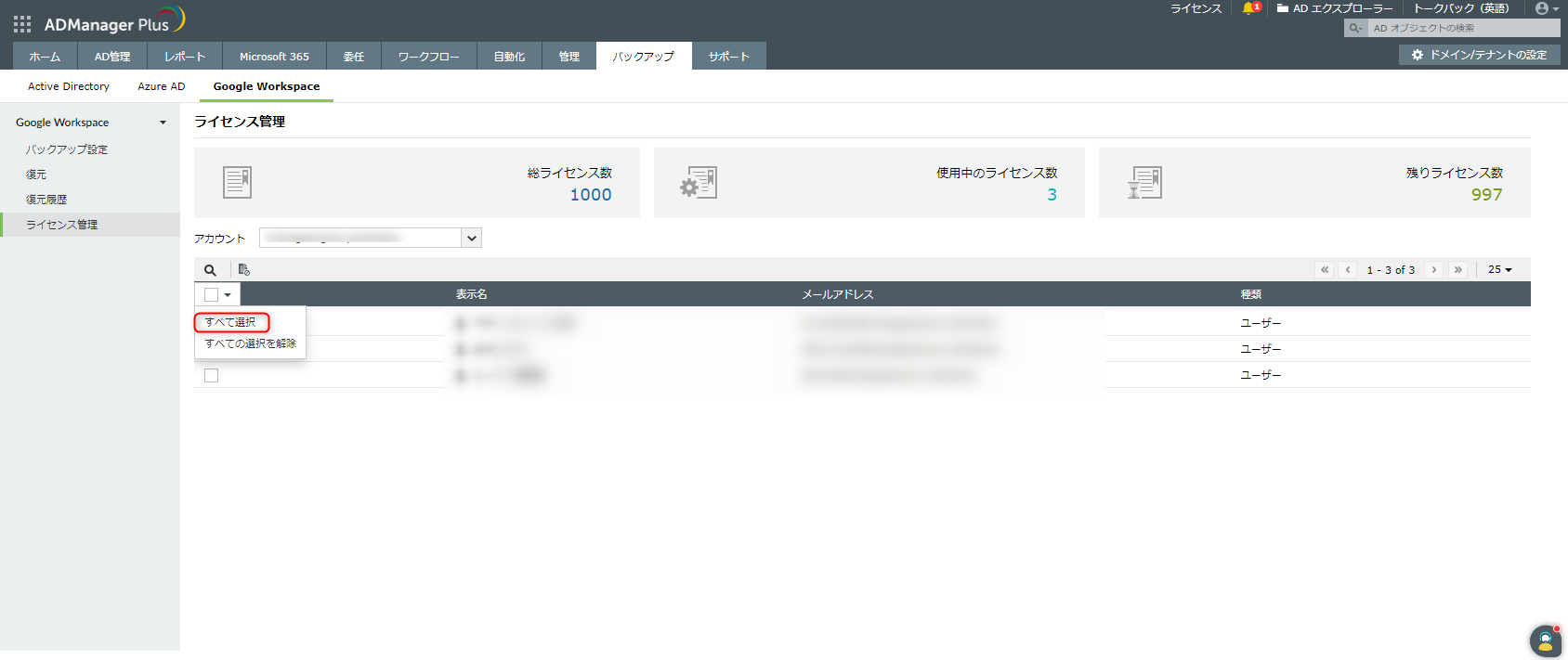Open the 委任 tab
1568x660 pixels.
354,56
